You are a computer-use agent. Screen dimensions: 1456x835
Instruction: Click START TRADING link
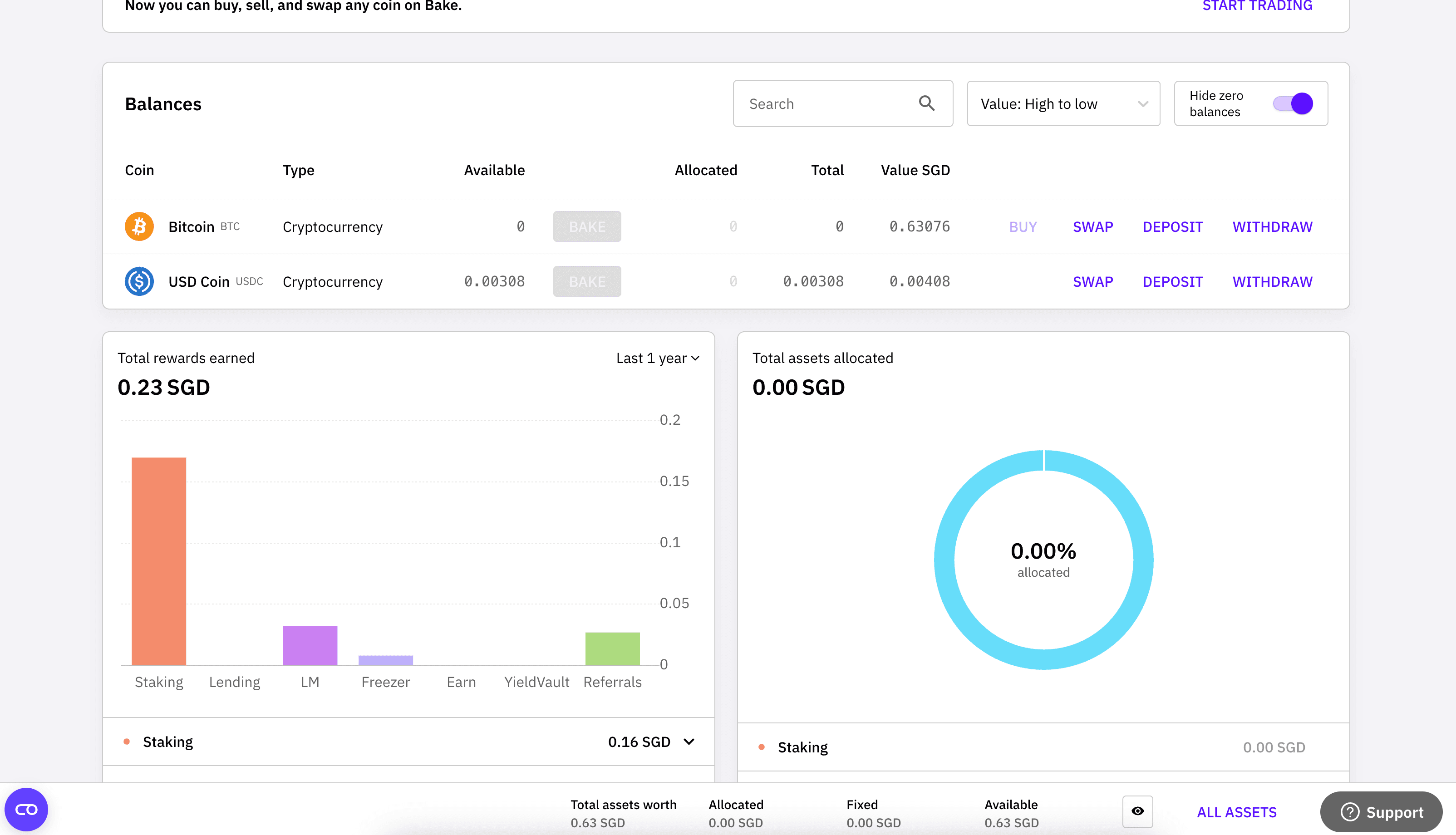click(x=1257, y=6)
